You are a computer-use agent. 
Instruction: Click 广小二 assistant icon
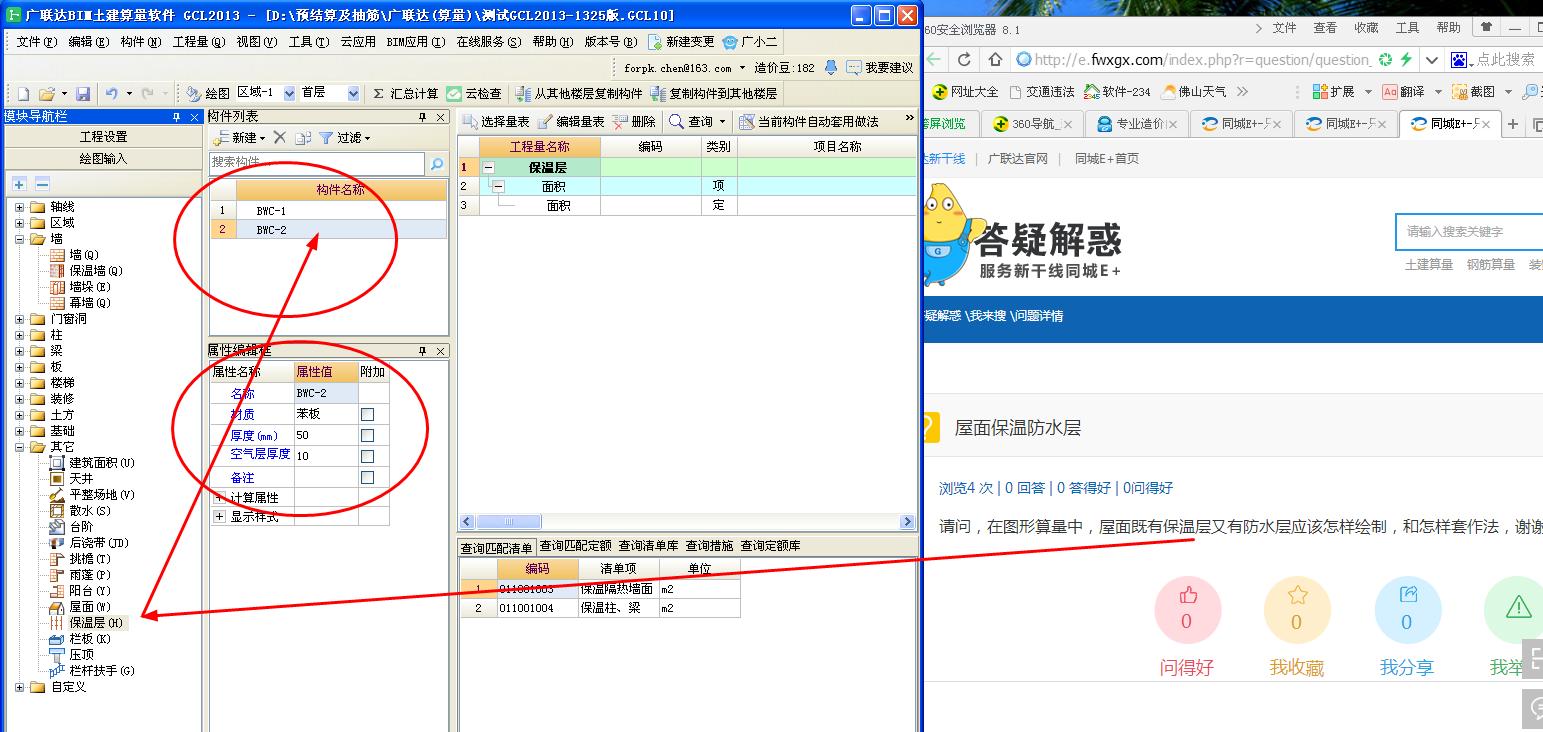pyautogui.click(x=749, y=42)
